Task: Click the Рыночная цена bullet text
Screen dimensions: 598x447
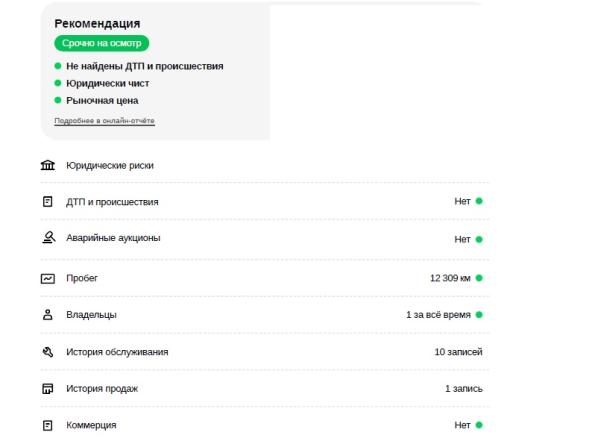Action: point(102,100)
